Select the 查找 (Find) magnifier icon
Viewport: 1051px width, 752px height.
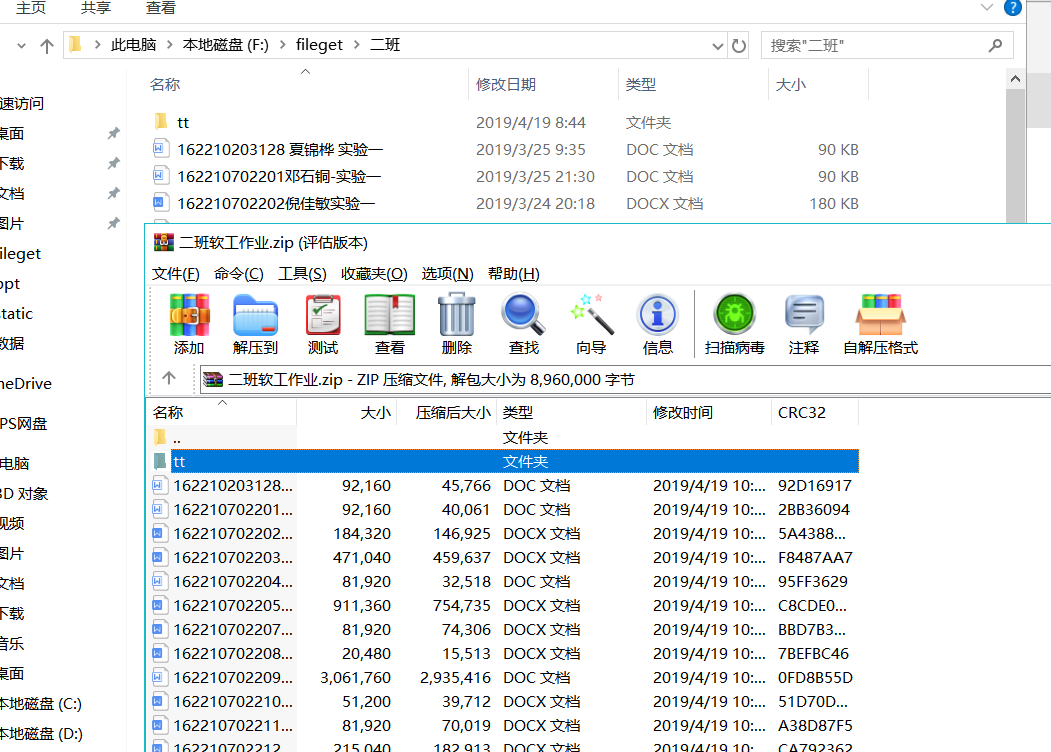coord(522,322)
